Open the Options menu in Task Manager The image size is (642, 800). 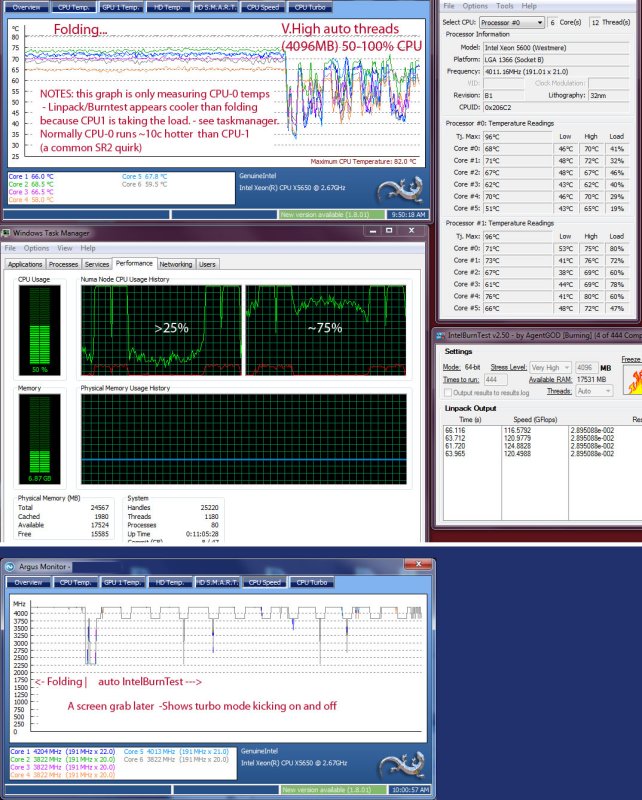tap(36, 248)
